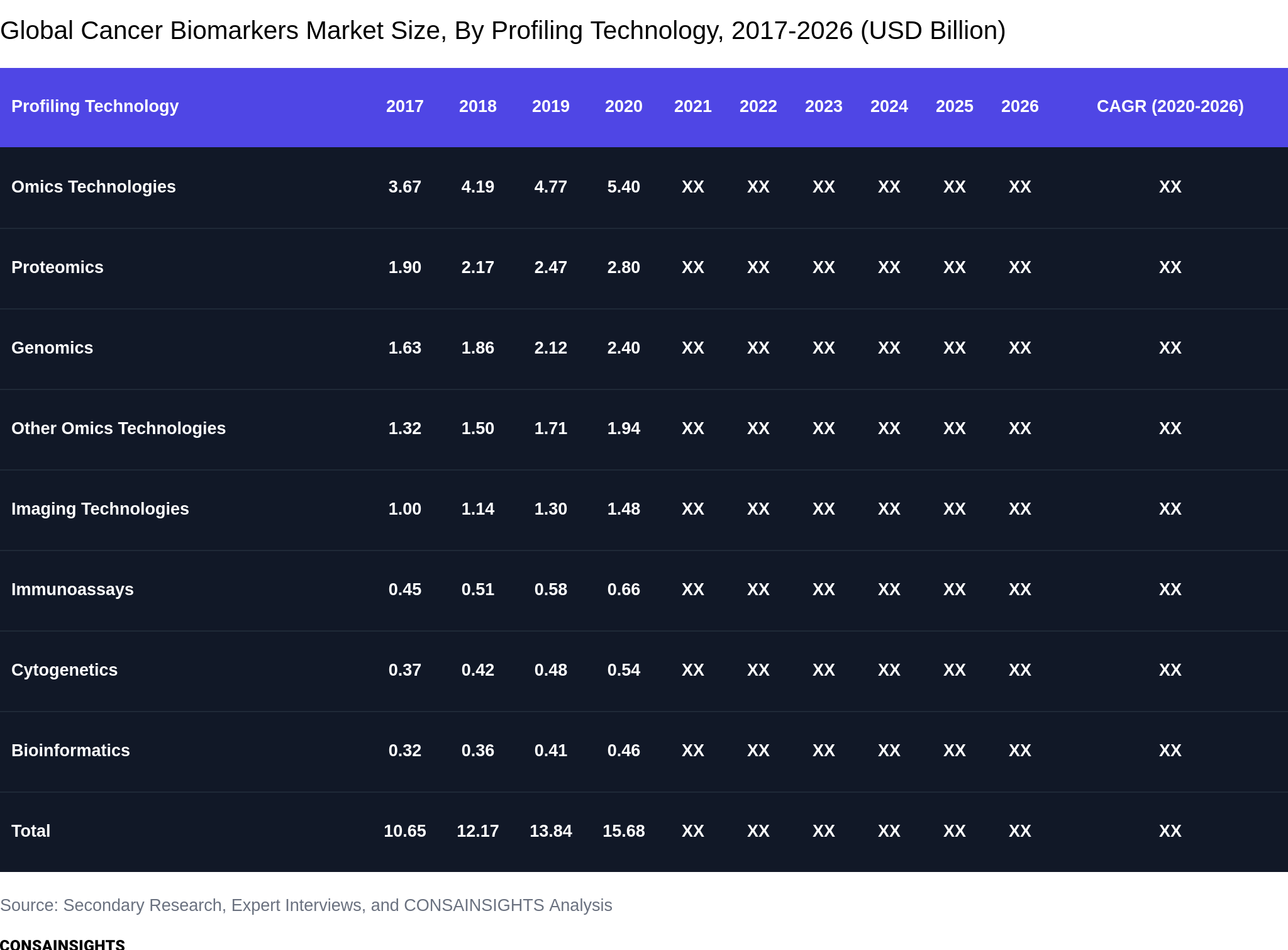The height and width of the screenshot is (950, 1288).
Task: Select Other Omics 2018 value 1.50
Action: (478, 428)
